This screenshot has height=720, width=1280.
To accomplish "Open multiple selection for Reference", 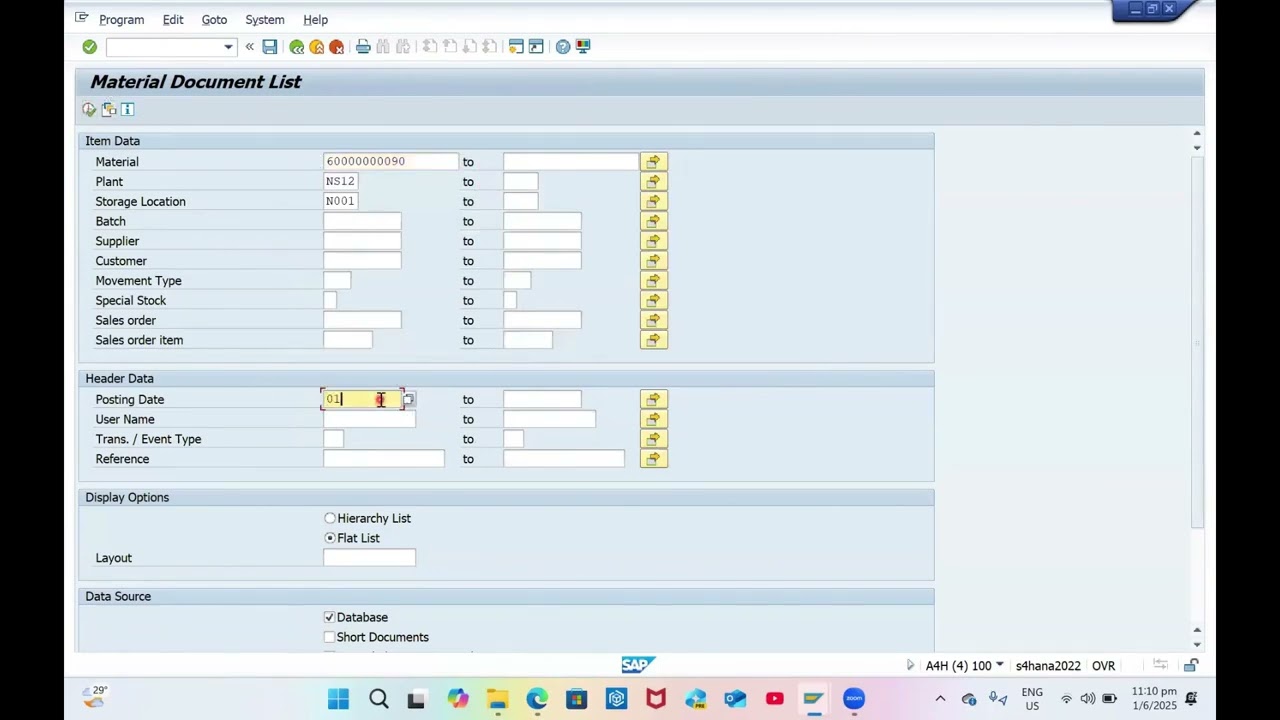I will (653, 459).
